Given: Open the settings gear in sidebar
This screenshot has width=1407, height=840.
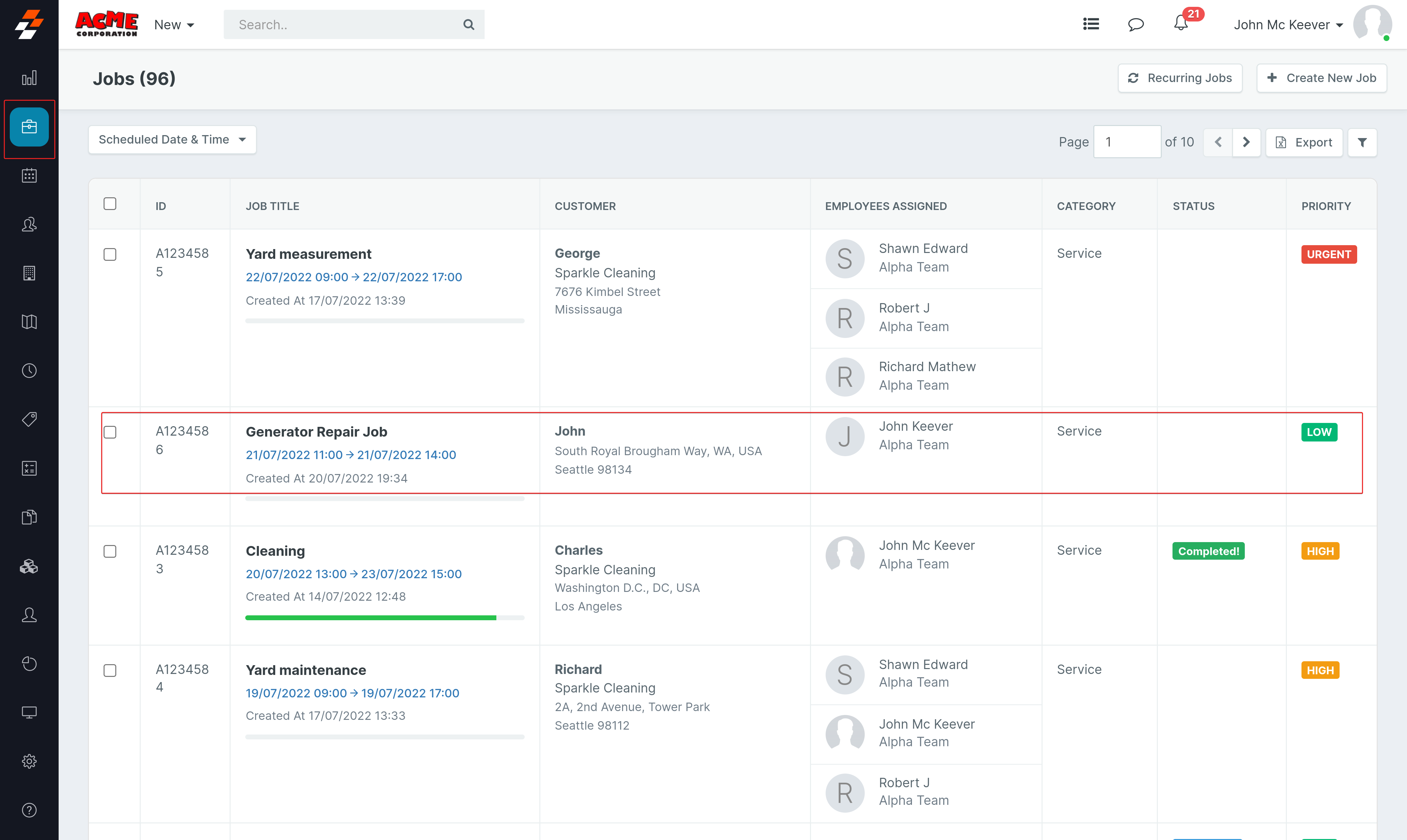Looking at the screenshot, I should coord(29,761).
